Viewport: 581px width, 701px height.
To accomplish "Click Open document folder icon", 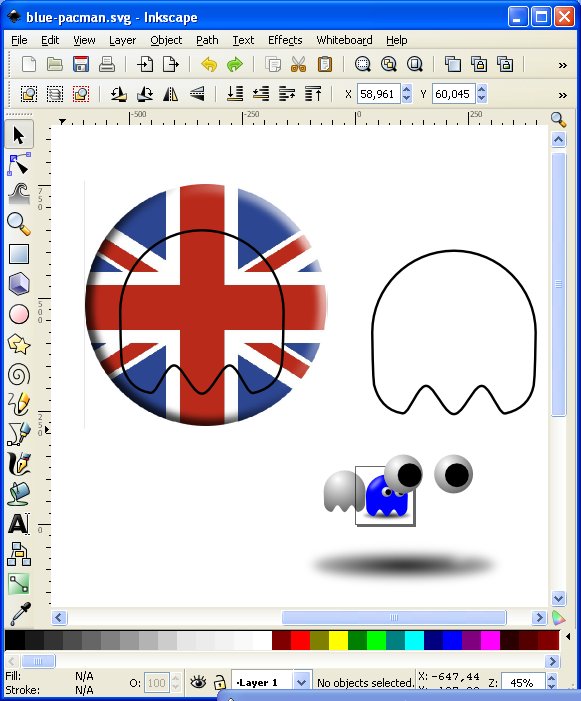I will tap(55, 64).
